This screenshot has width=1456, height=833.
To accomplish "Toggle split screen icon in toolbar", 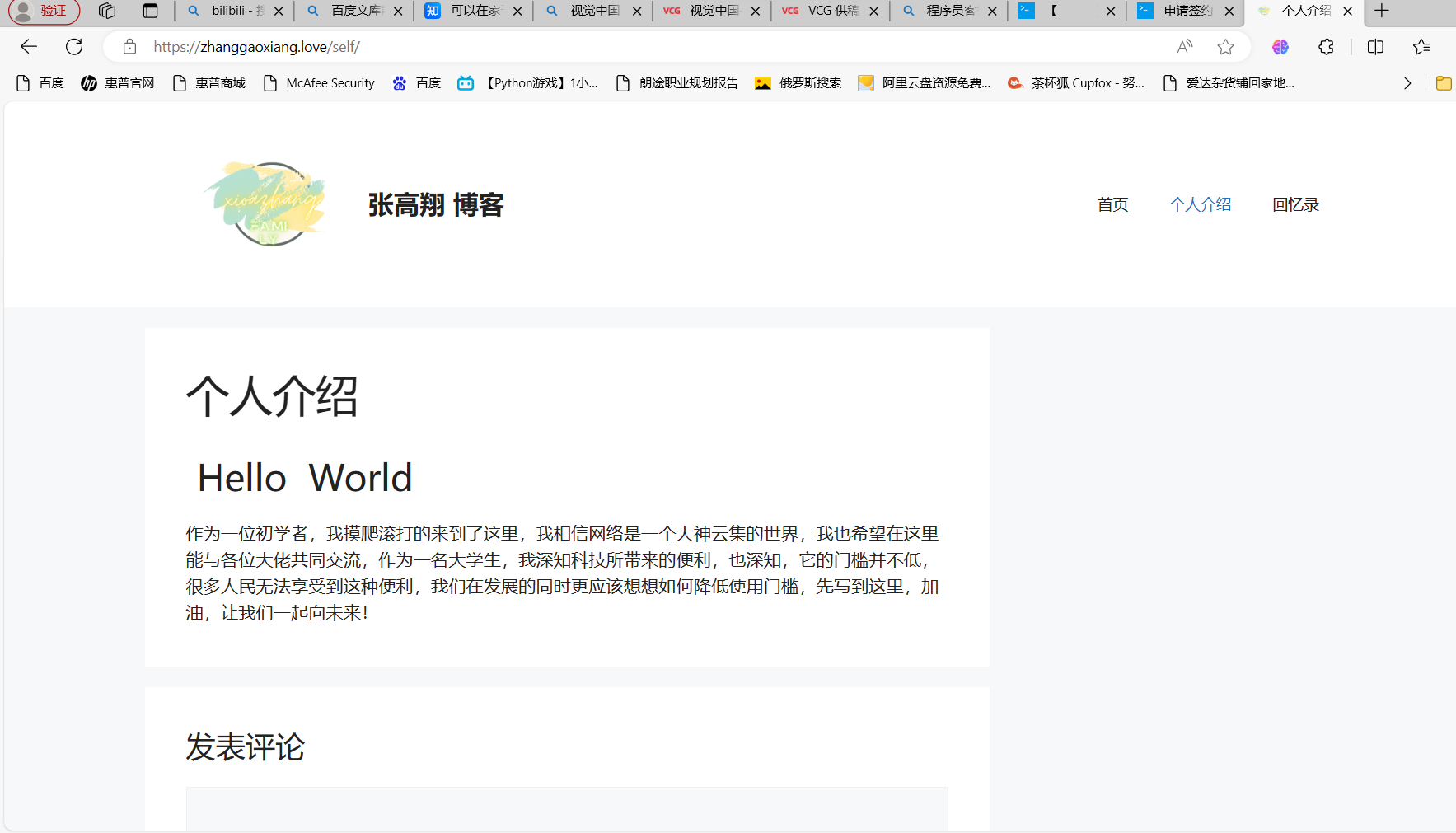I will pos(1375,47).
